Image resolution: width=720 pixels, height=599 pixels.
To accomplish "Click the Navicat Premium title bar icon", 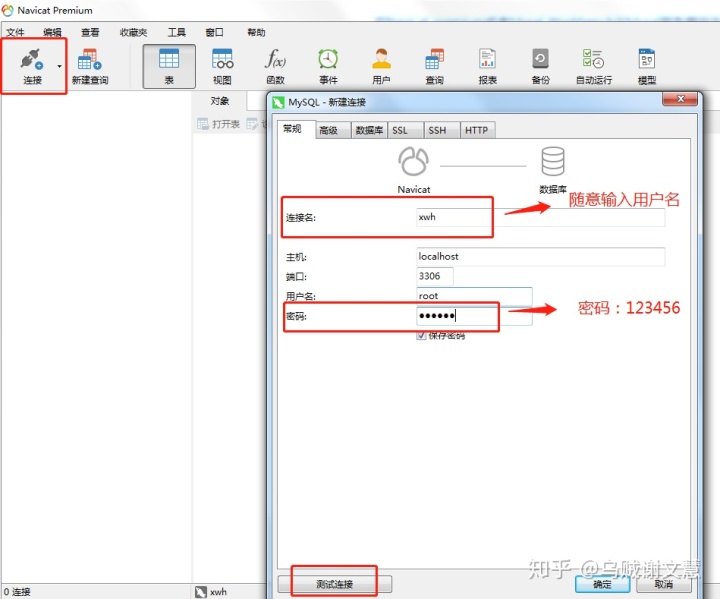I will (7, 10).
